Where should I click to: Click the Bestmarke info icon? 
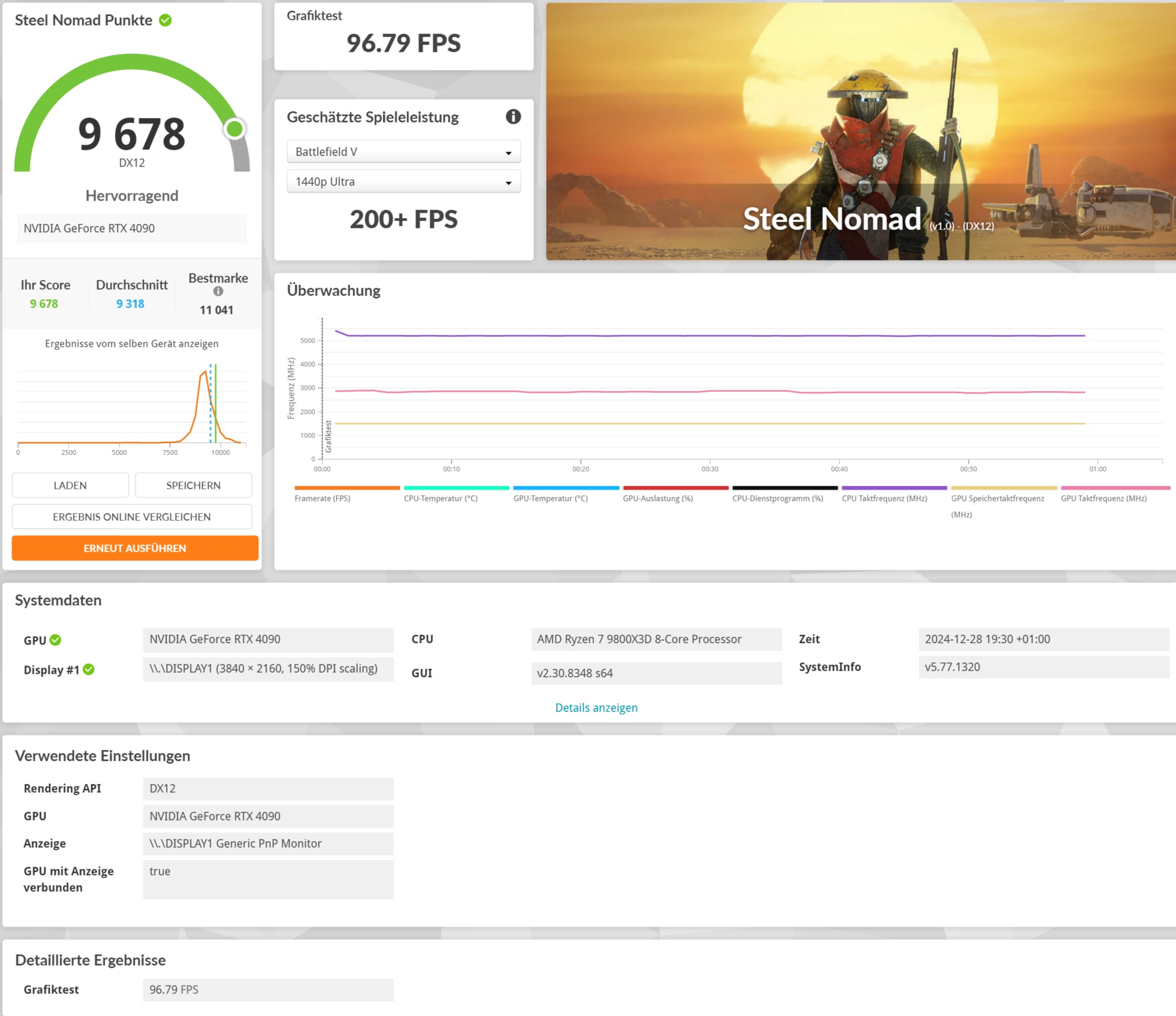point(218,291)
